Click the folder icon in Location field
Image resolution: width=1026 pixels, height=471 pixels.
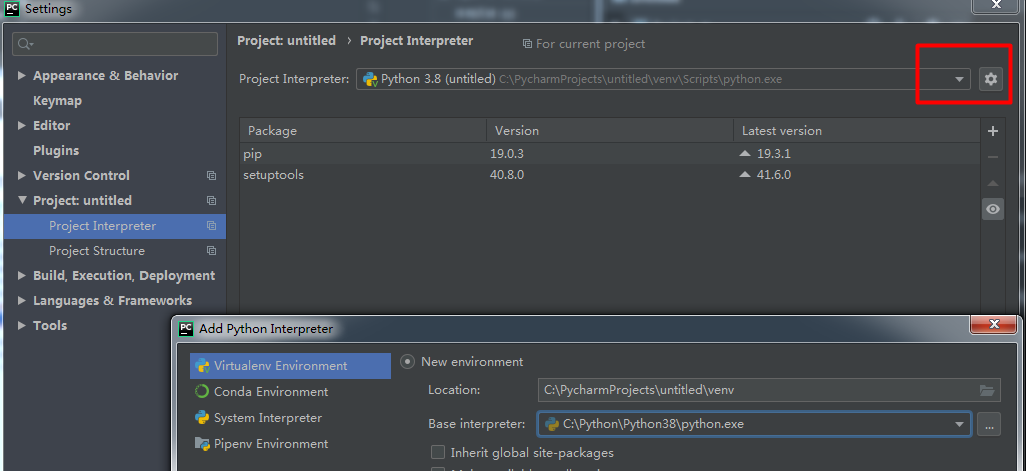click(x=987, y=390)
